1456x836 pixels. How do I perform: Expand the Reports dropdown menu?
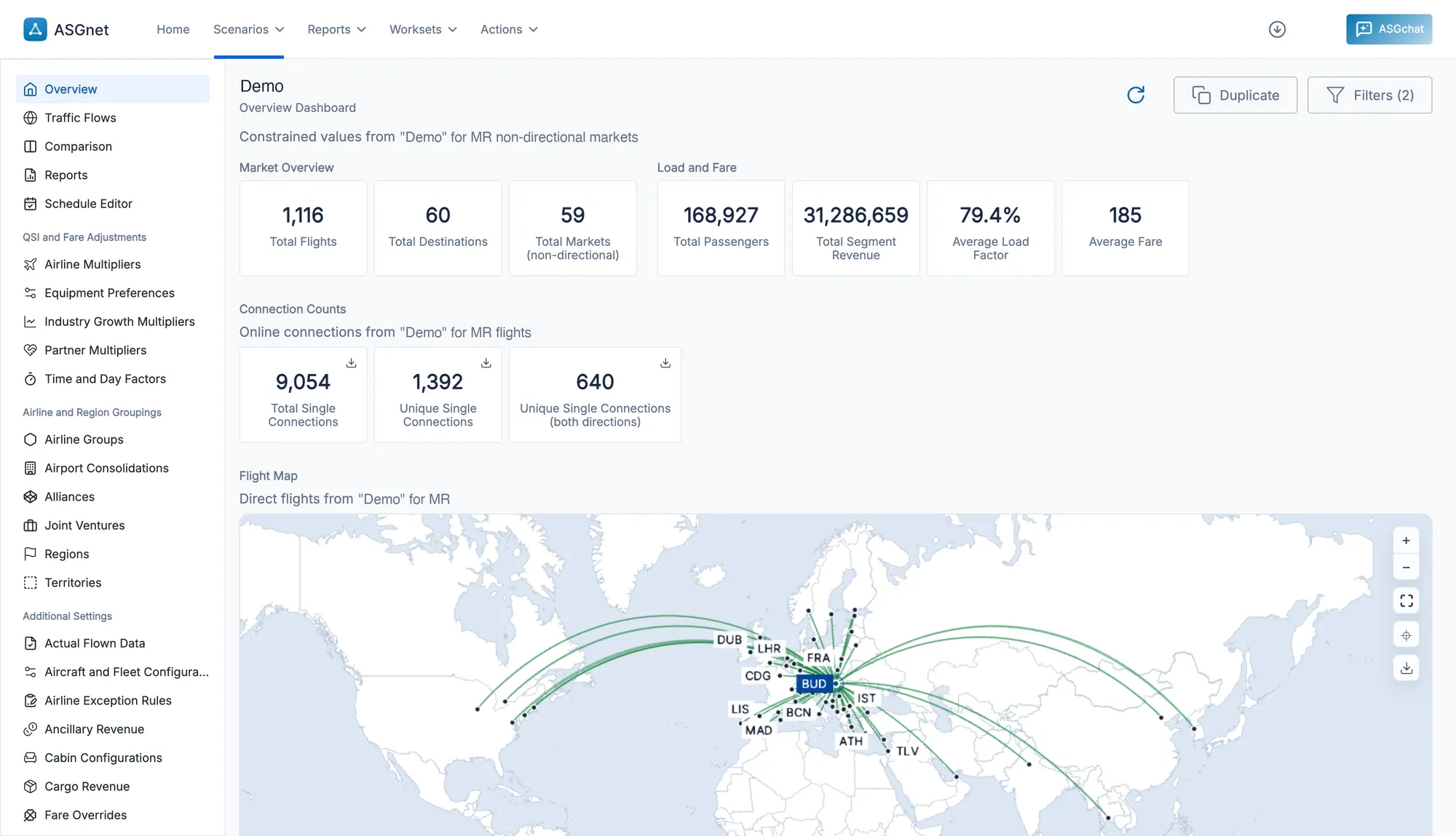coord(336,29)
